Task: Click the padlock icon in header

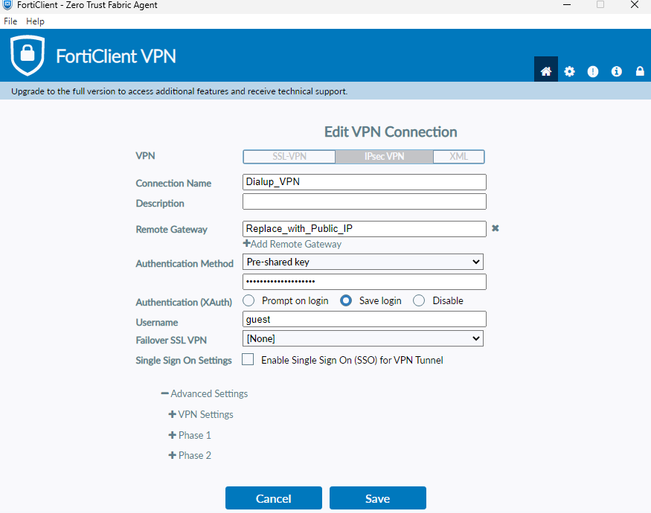Action: (639, 72)
